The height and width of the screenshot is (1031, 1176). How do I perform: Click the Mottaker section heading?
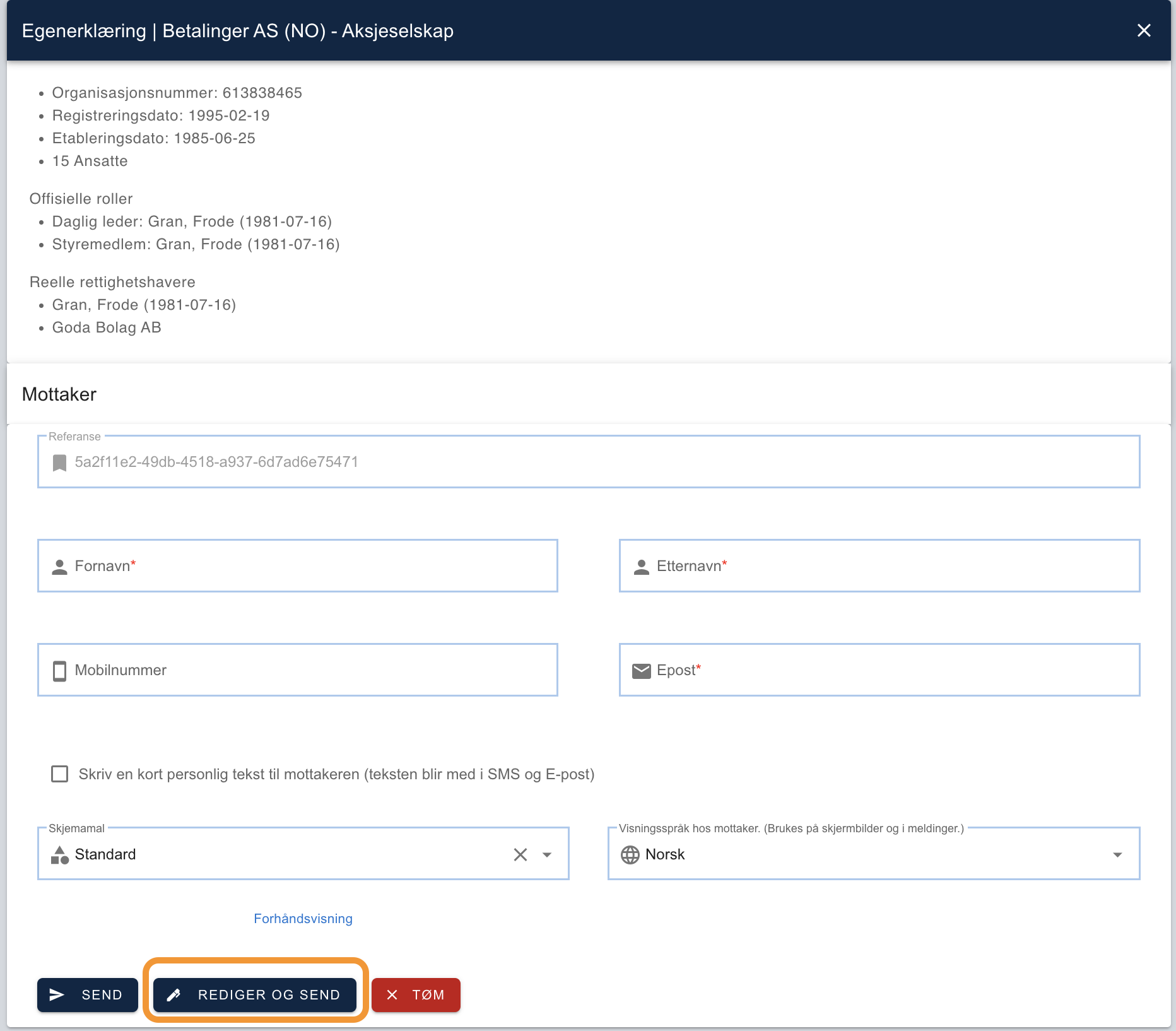pyautogui.click(x=59, y=394)
